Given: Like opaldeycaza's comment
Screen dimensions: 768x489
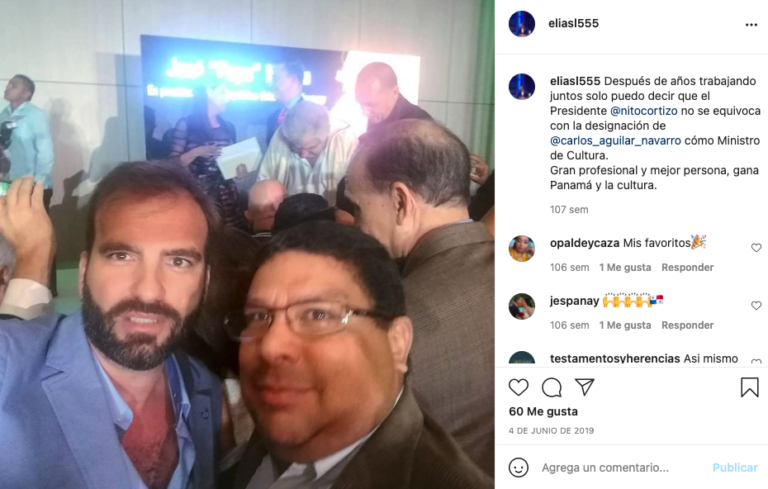Looking at the screenshot, I should (x=756, y=248).
